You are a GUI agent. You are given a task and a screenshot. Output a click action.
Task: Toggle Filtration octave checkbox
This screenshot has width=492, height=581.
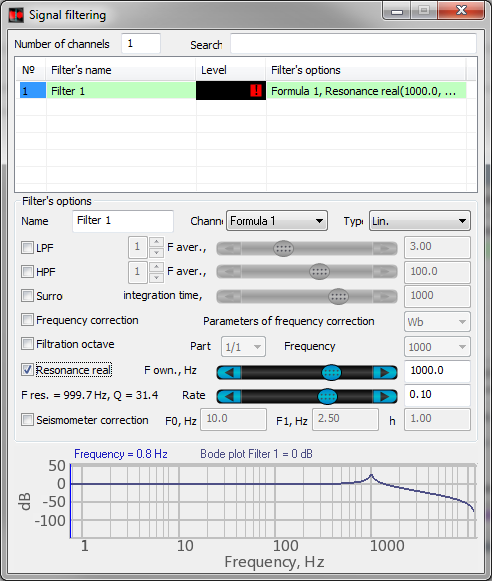click(27, 343)
